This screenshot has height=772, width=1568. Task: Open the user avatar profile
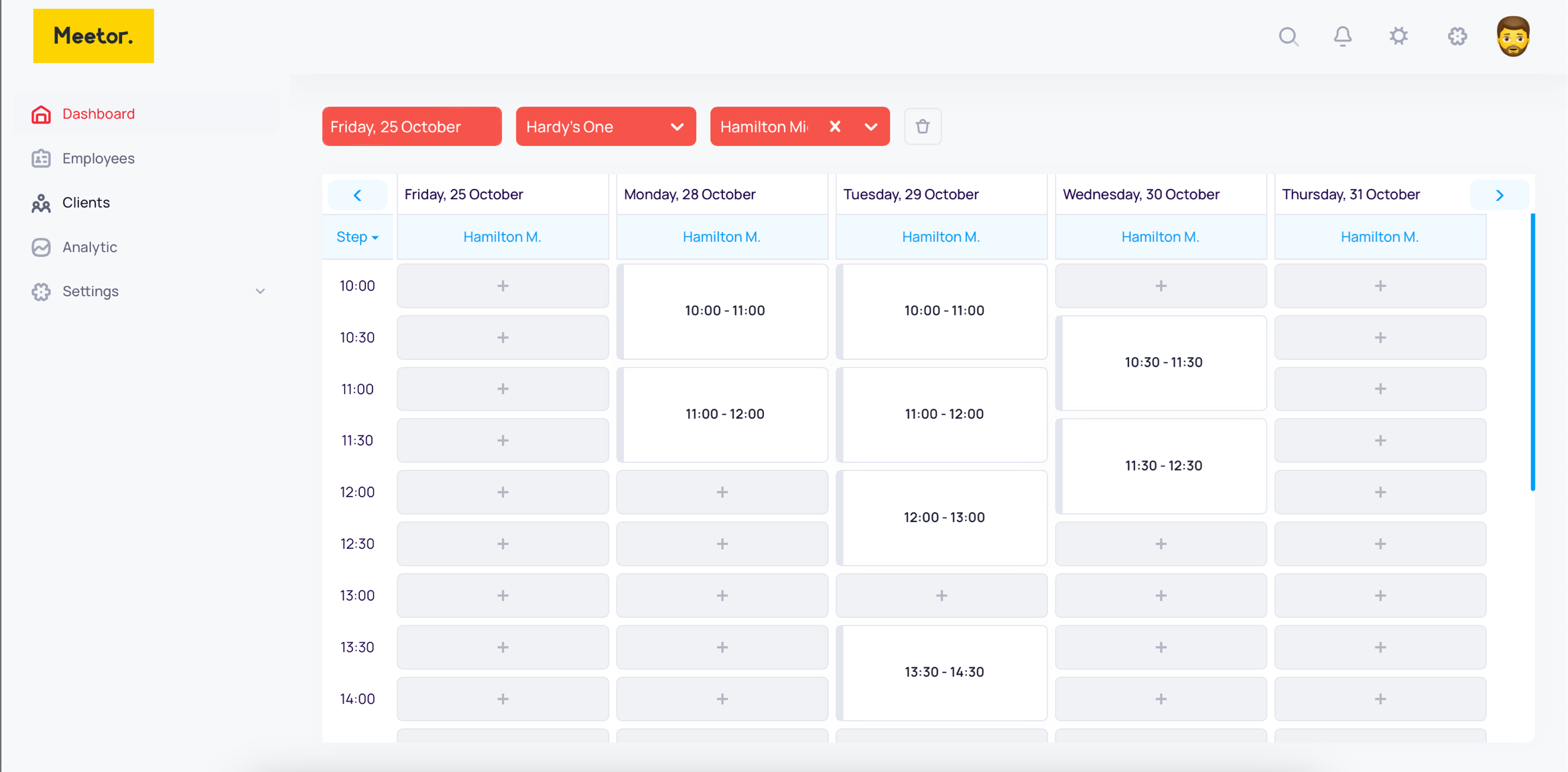pos(1513,36)
